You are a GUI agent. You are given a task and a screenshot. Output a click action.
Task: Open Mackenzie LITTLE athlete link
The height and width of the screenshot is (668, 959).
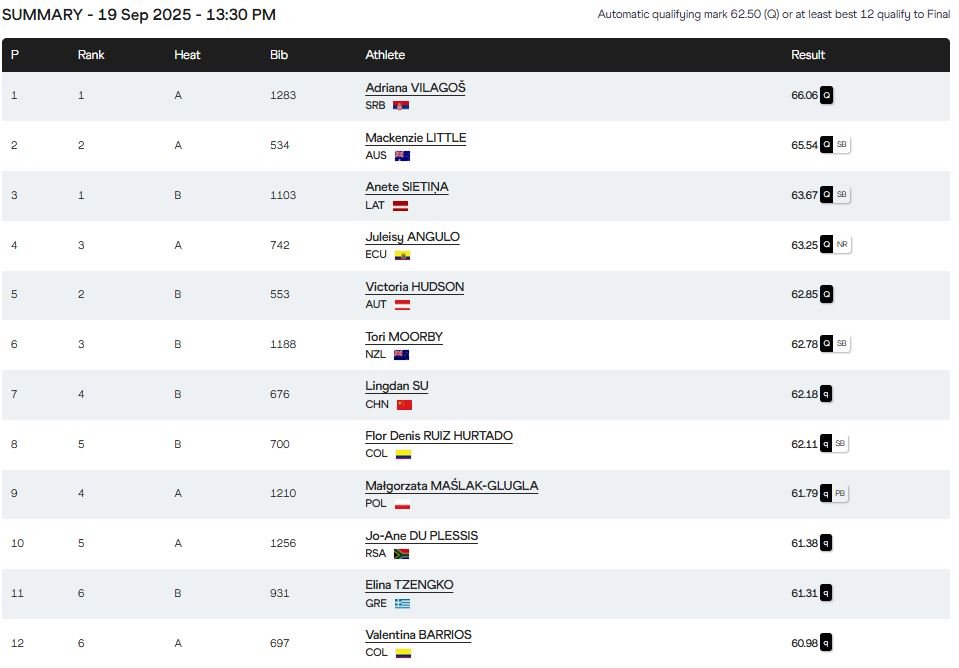pyautogui.click(x=415, y=138)
